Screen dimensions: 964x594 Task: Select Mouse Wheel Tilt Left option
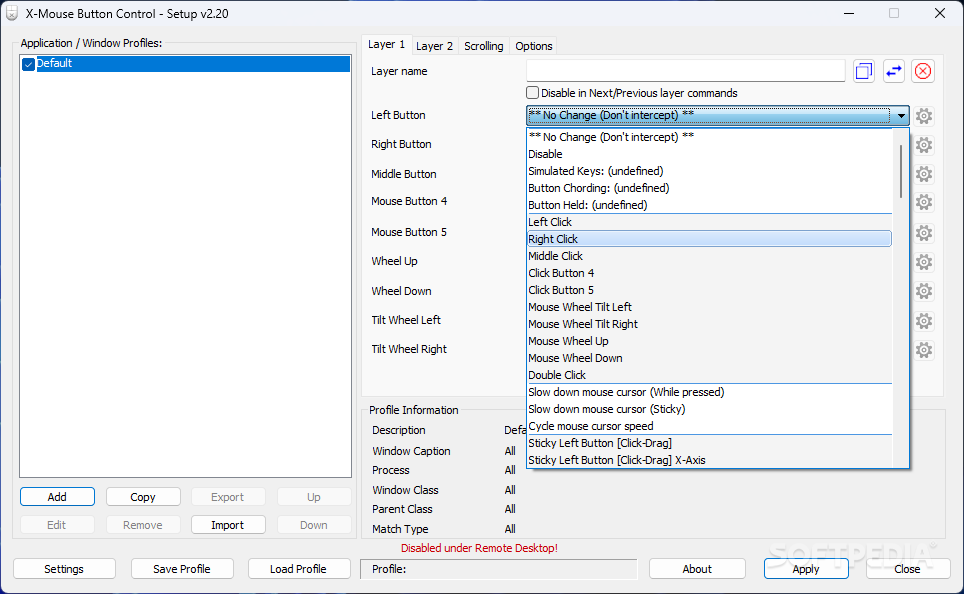coord(709,307)
